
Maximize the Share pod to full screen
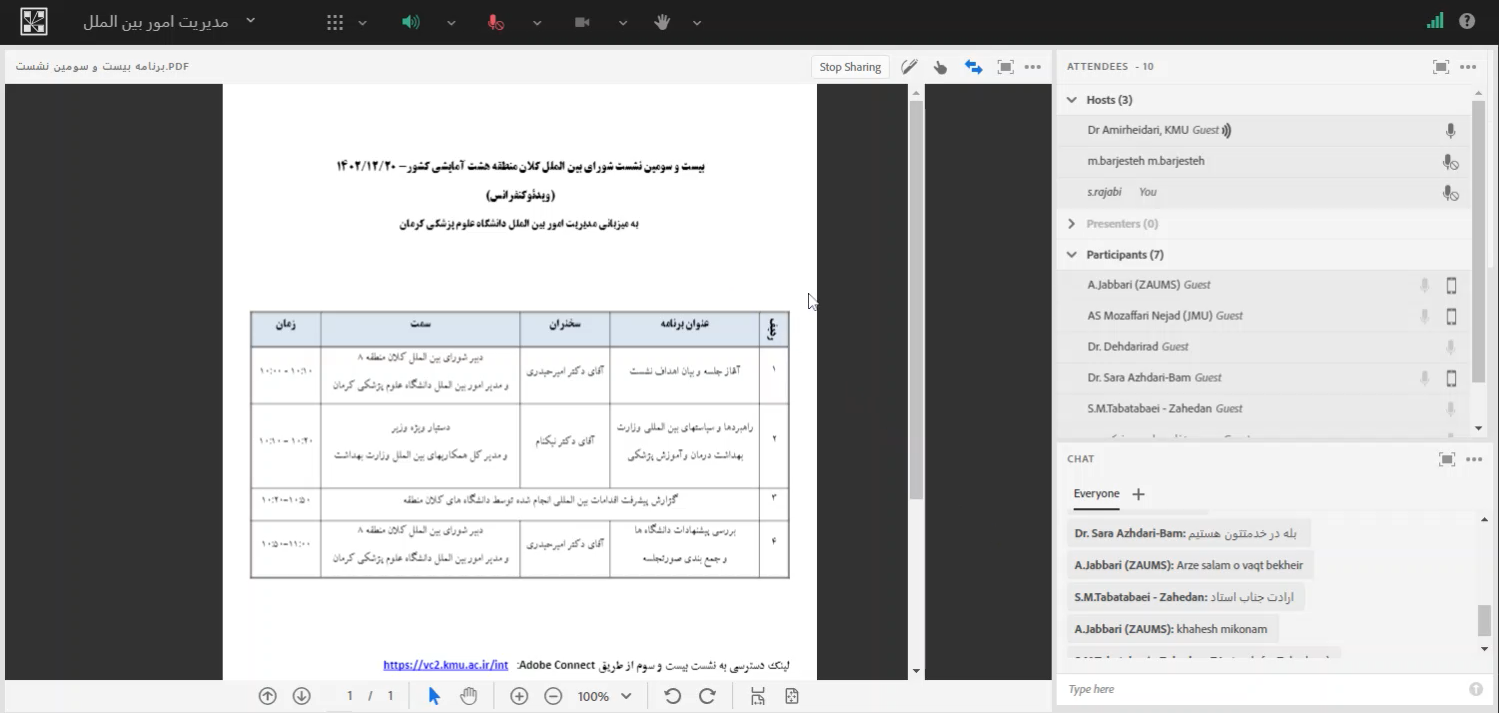(x=1006, y=67)
